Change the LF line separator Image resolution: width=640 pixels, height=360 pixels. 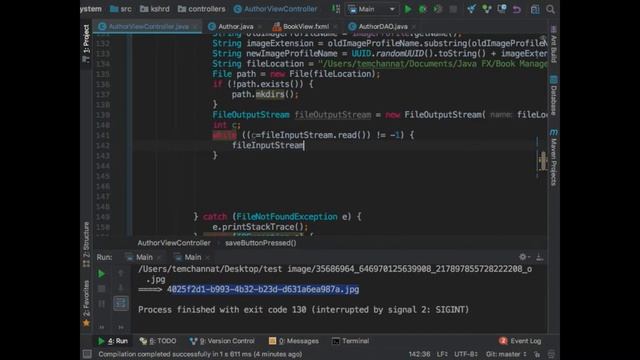tap(442, 354)
